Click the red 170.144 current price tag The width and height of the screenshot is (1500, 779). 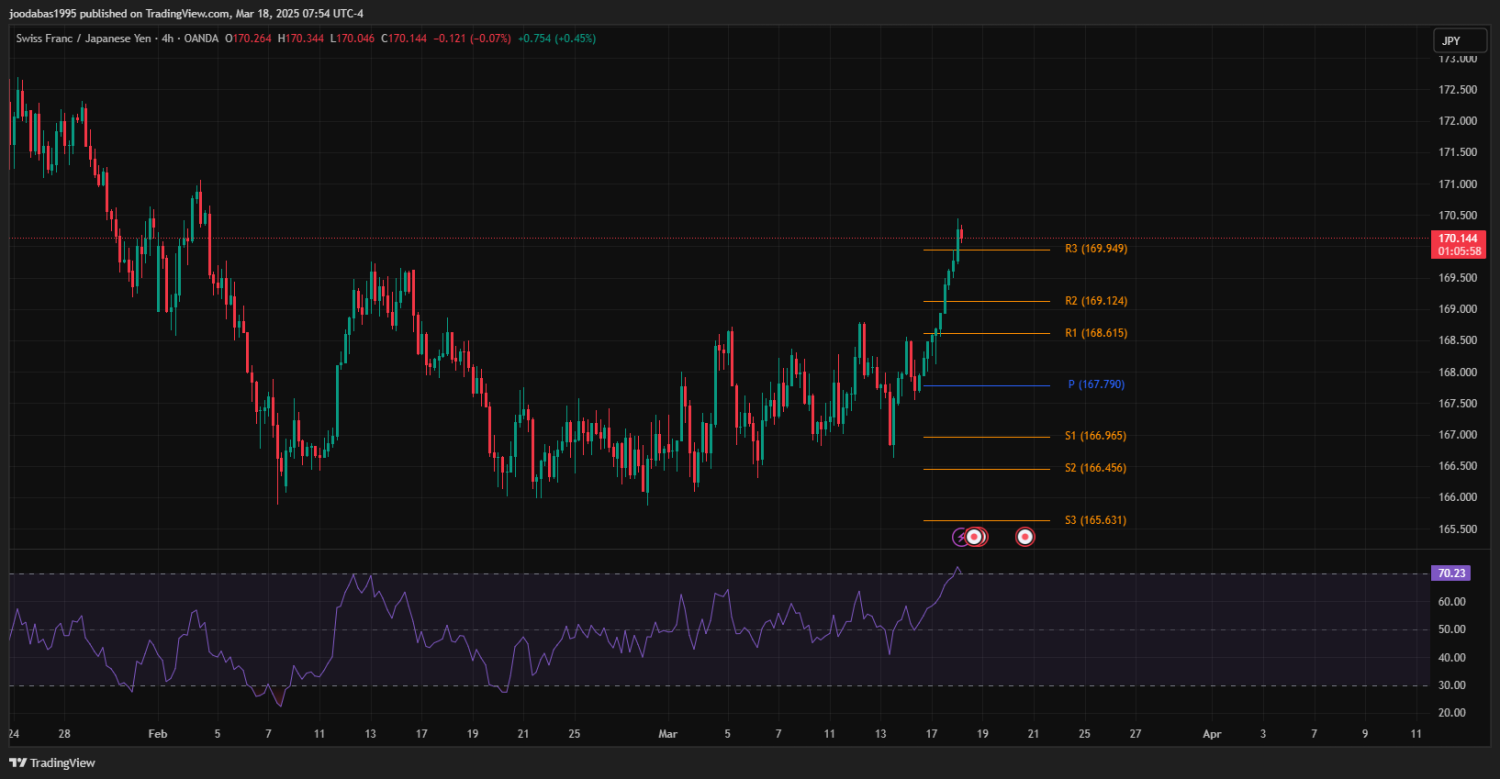1457,239
